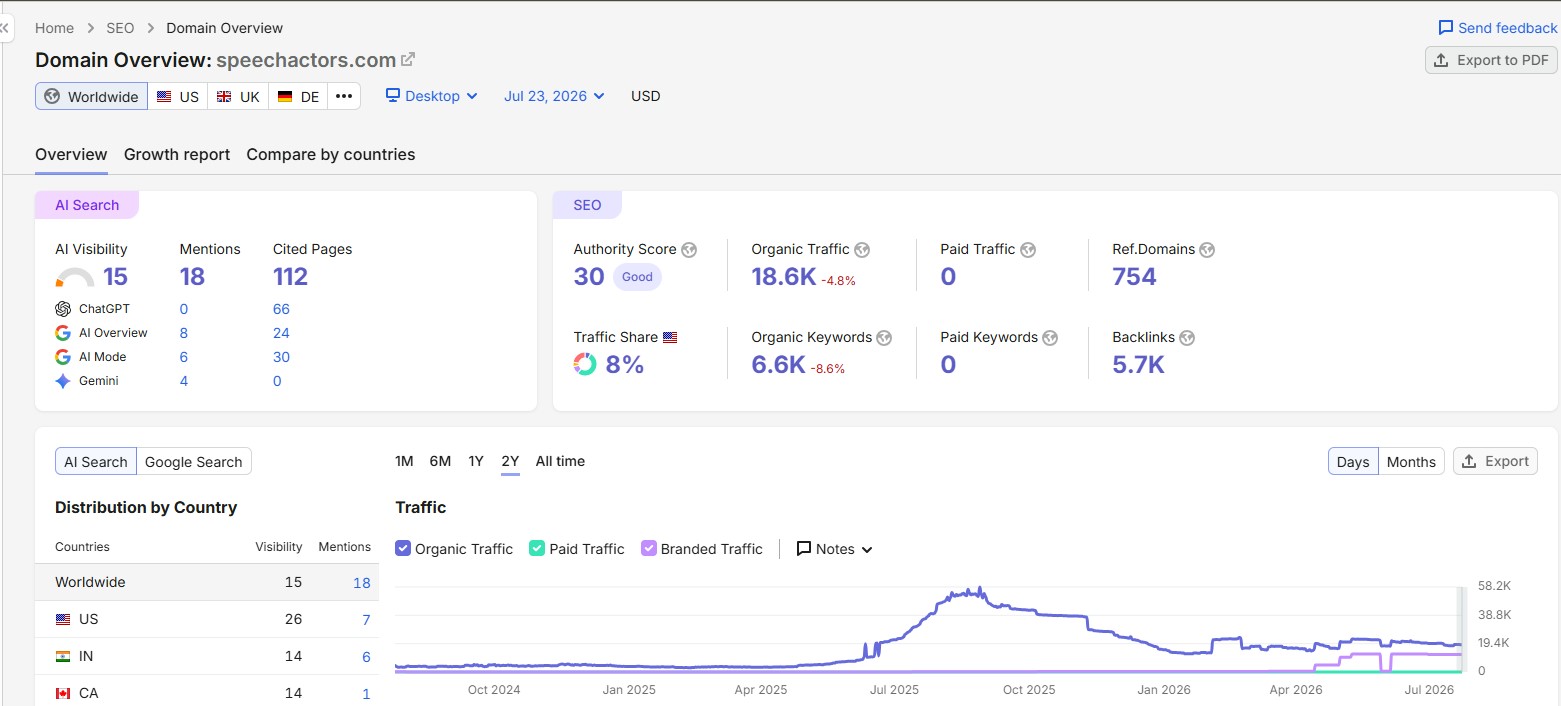Image resolution: width=1561 pixels, height=706 pixels.
Task: Uncheck the Organic Traffic checkbox
Action: (x=403, y=548)
